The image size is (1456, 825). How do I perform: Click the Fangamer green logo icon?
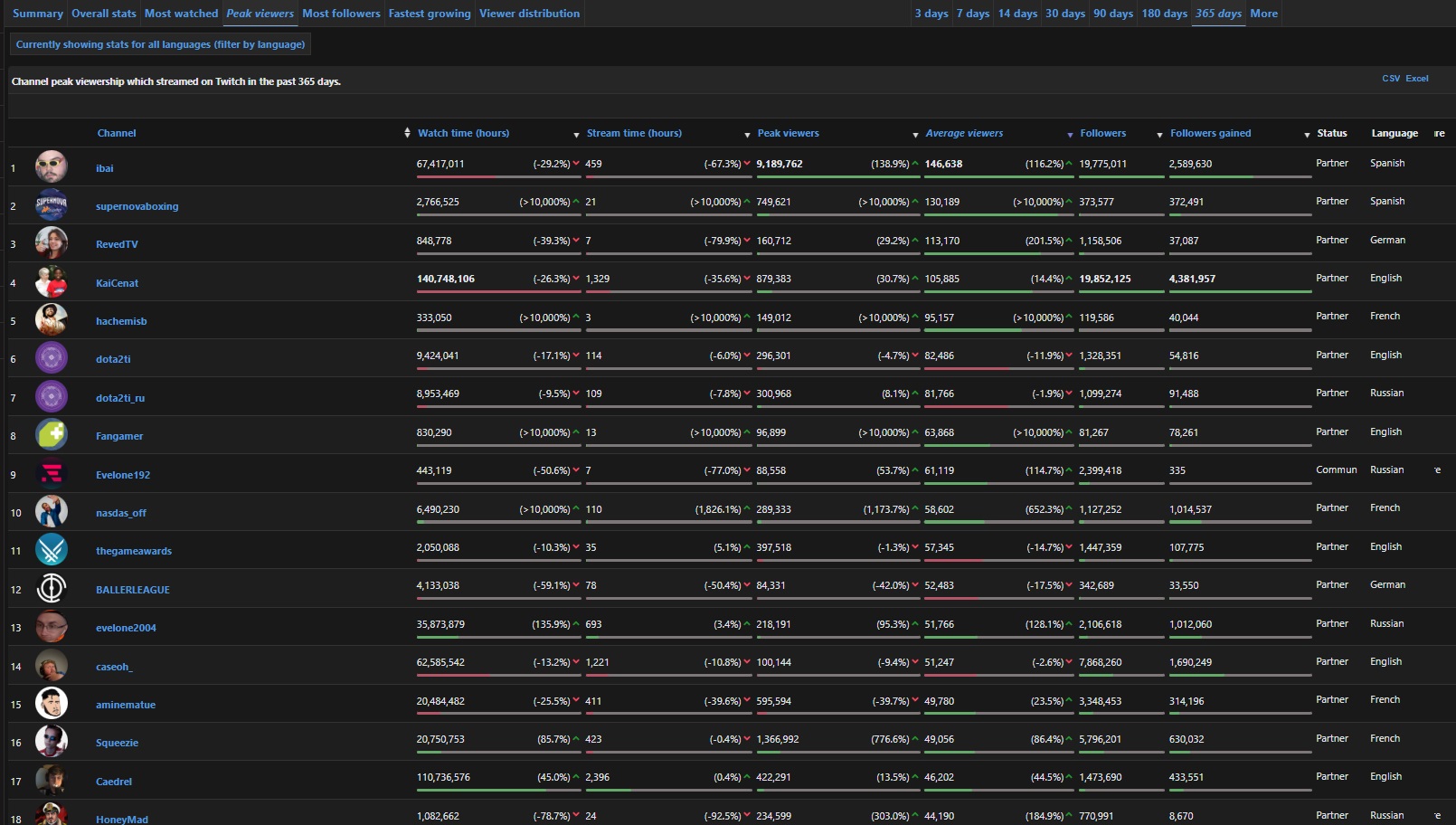52,435
